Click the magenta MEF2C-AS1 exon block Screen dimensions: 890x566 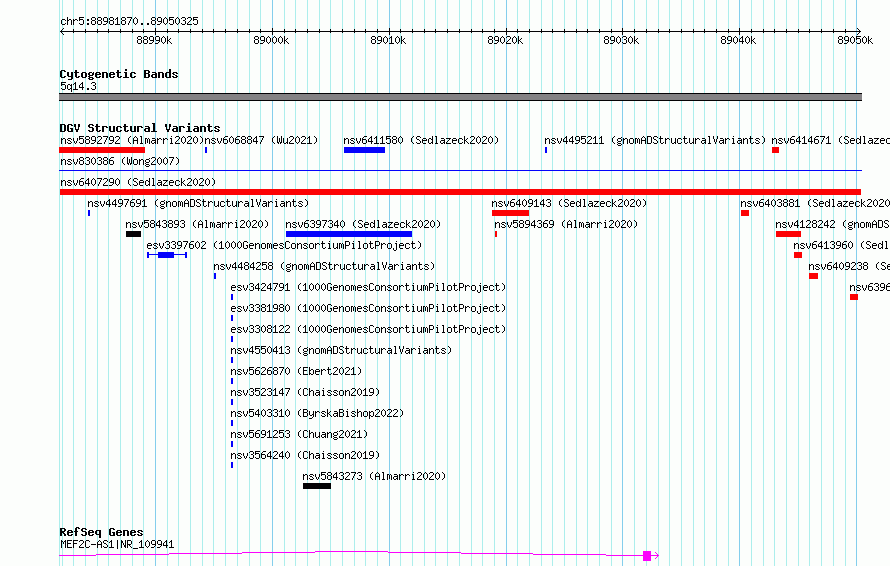(647, 556)
